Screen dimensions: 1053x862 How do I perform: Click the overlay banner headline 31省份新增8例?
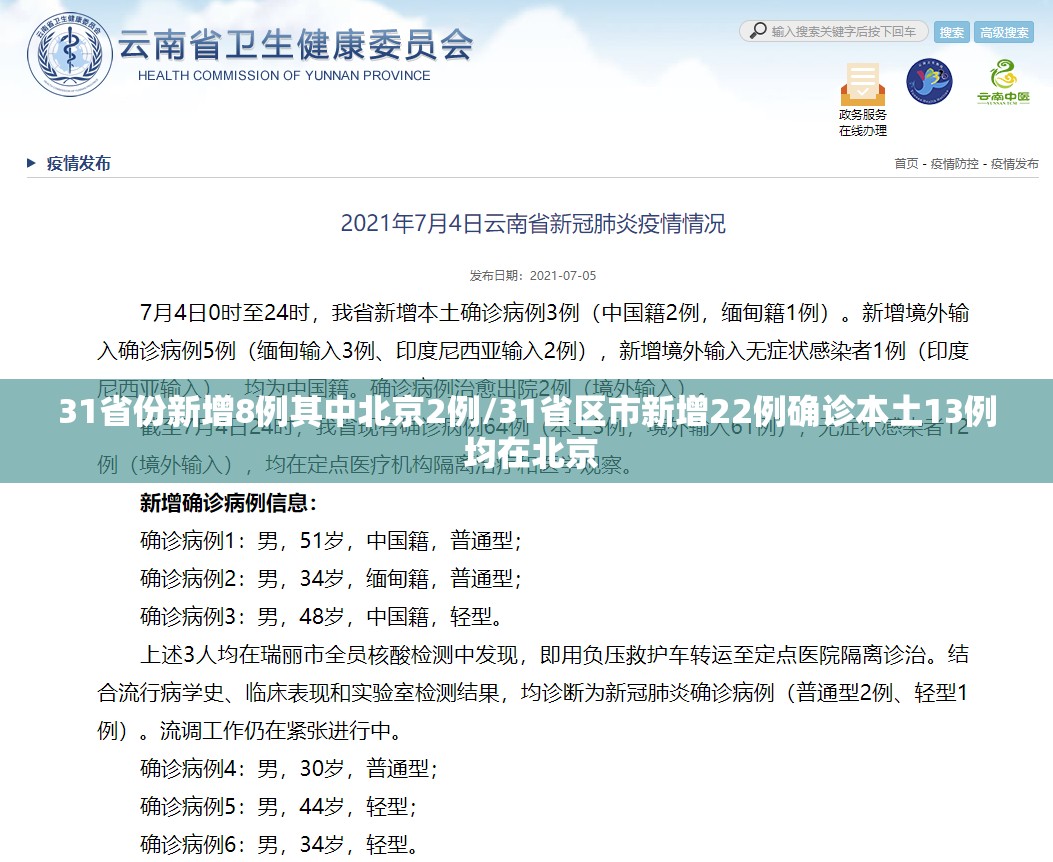[527, 431]
